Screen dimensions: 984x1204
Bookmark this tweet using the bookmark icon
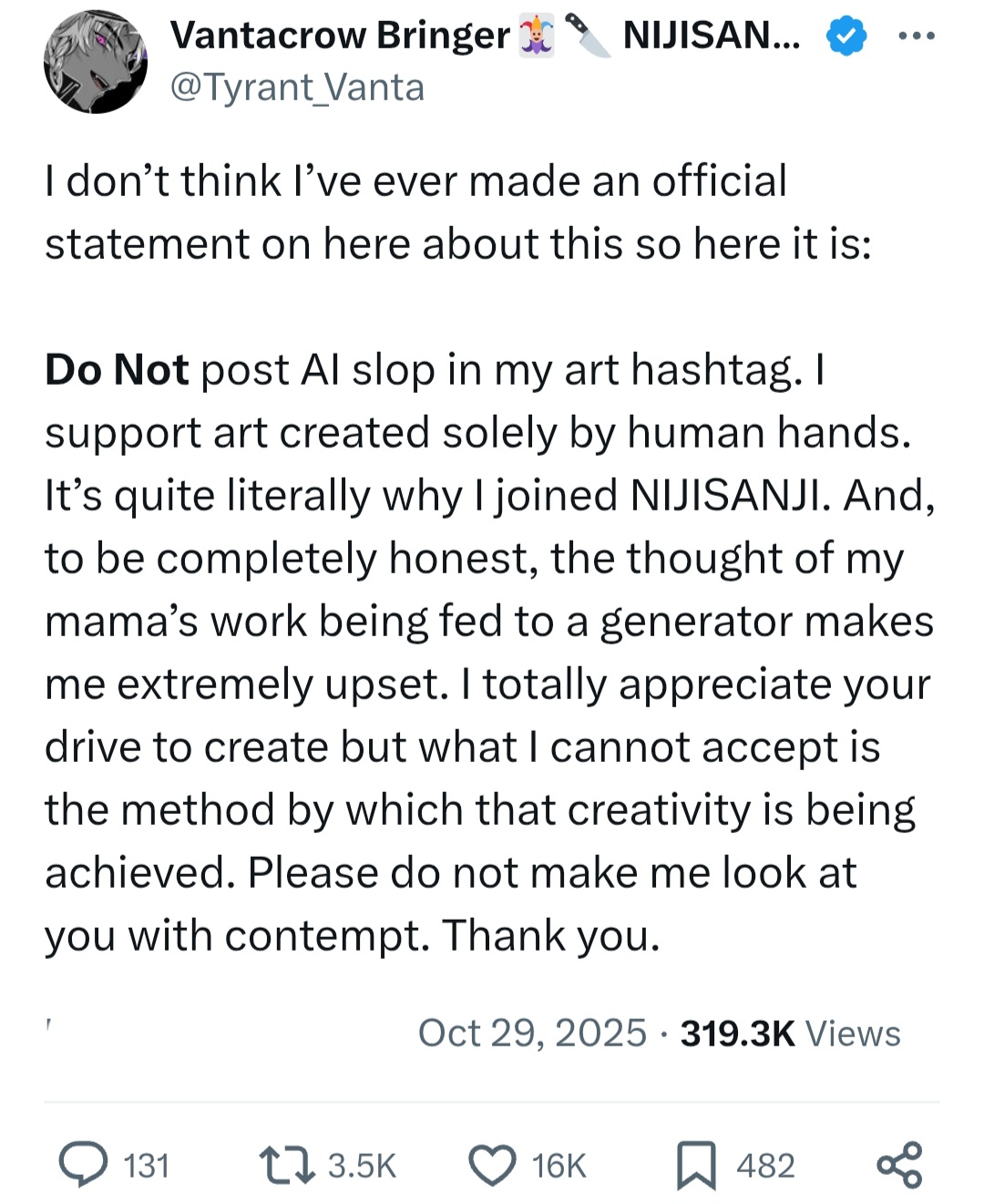point(696,1167)
